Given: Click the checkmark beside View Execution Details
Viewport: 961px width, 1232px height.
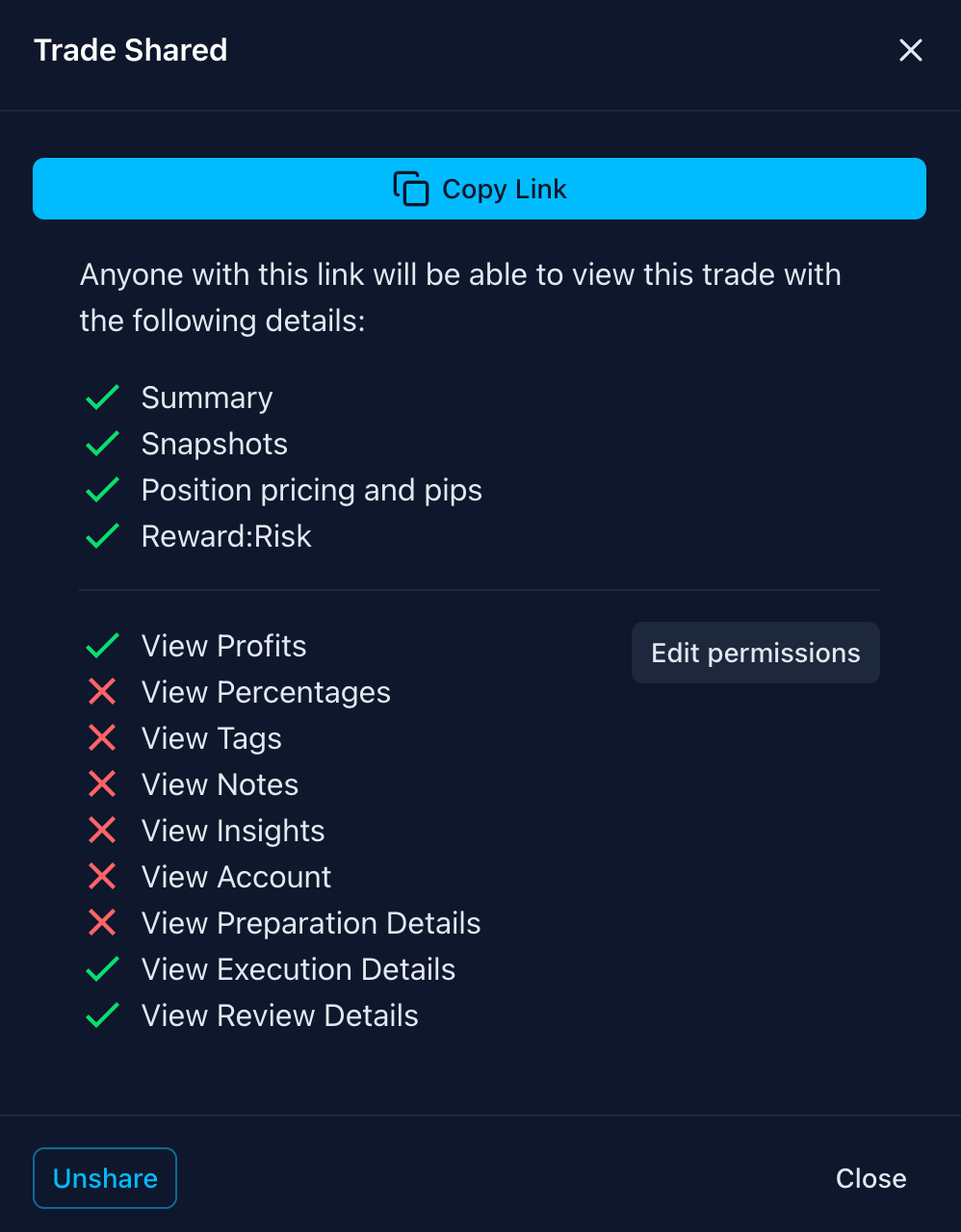Looking at the screenshot, I should tap(102, 969).
